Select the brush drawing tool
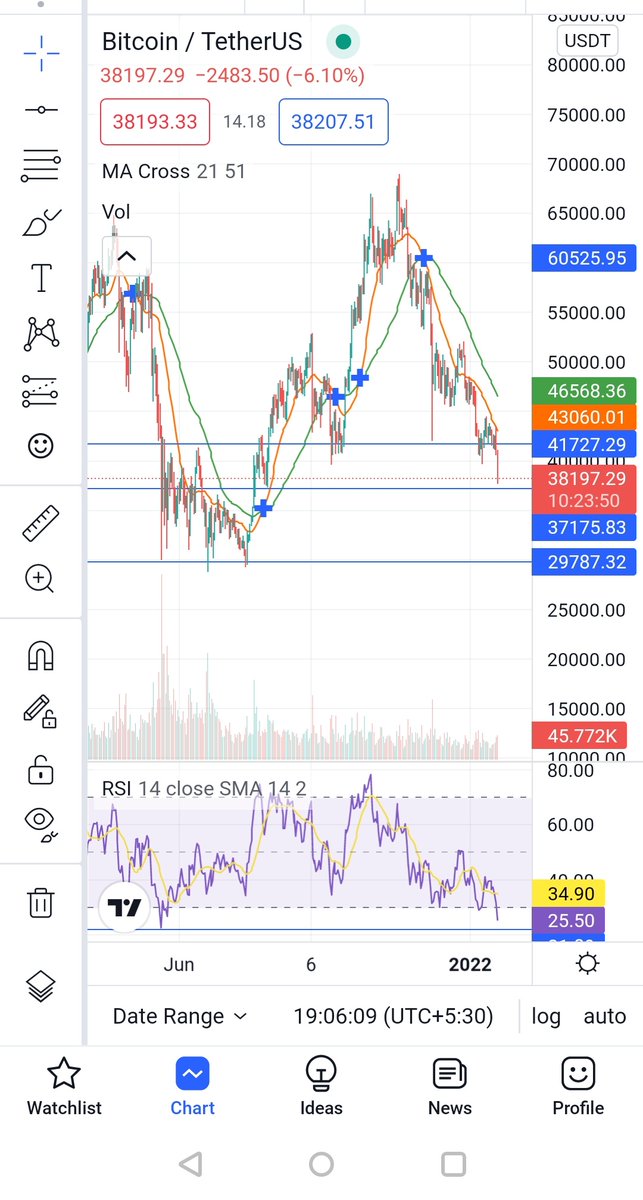 [41, 222]
